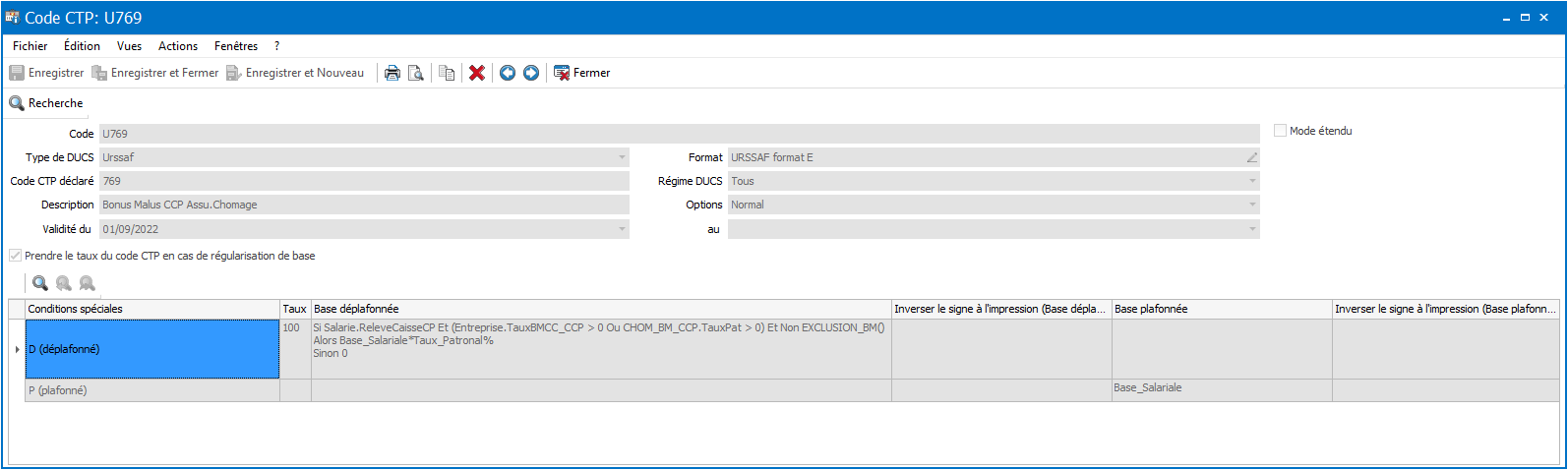Image resolution: width=1568 pixels, height=470 pixels.
Task: Toggle Prendre le taux du code CTP checkbox
Action: (x=16, y=256)
